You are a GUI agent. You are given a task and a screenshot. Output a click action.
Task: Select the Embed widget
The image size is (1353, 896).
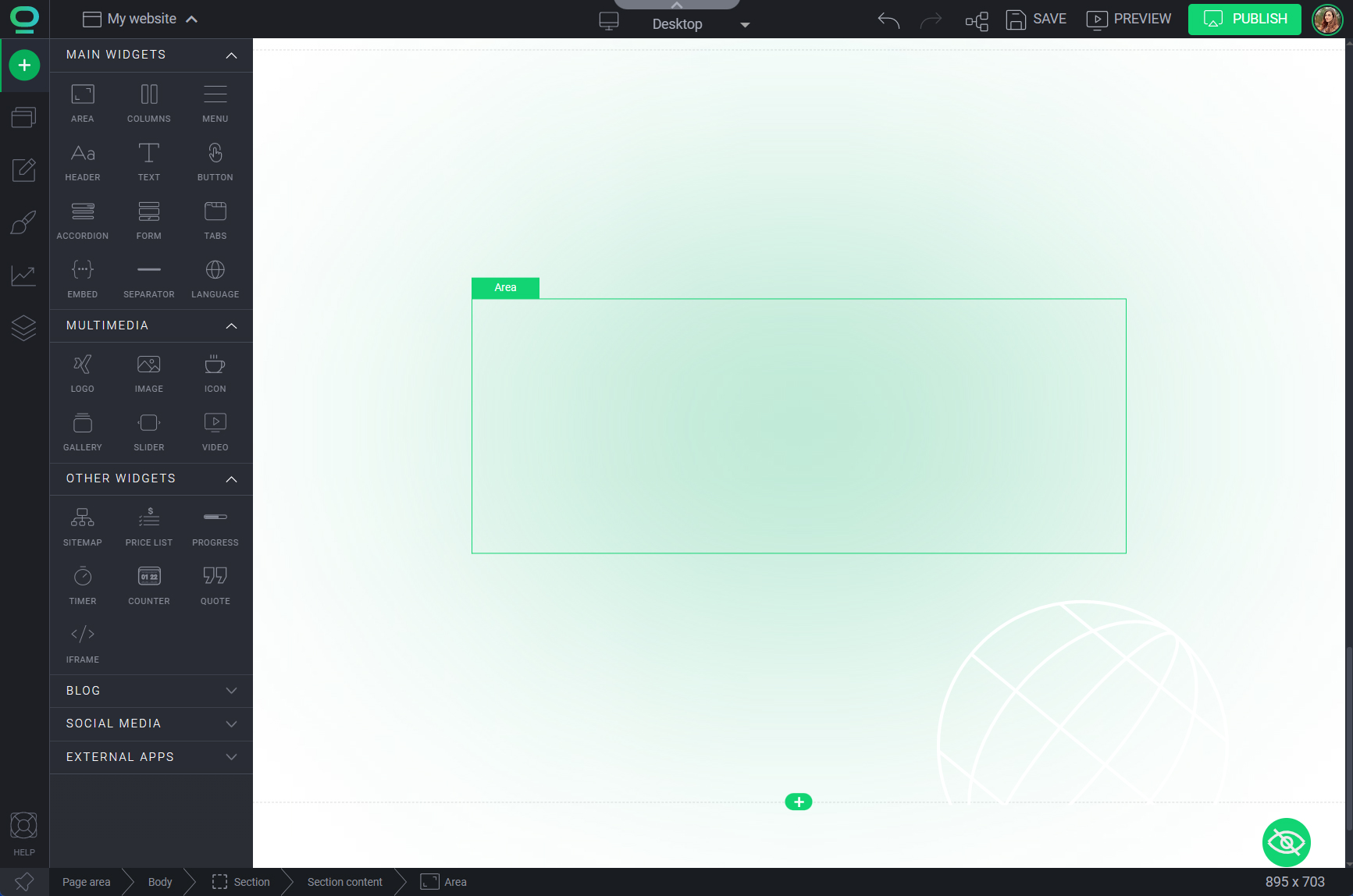click(83, 279)
